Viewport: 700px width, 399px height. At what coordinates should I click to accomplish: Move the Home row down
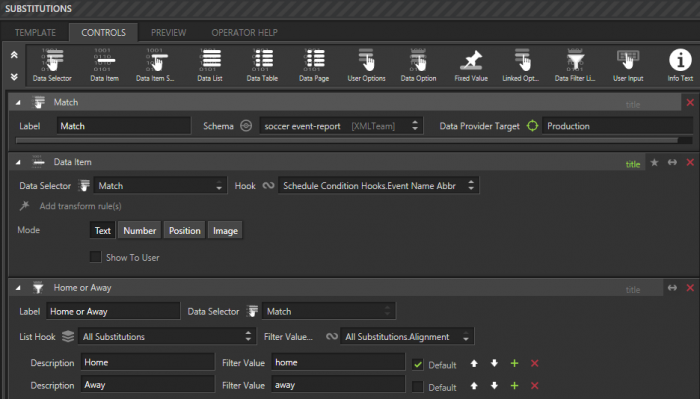494,363
